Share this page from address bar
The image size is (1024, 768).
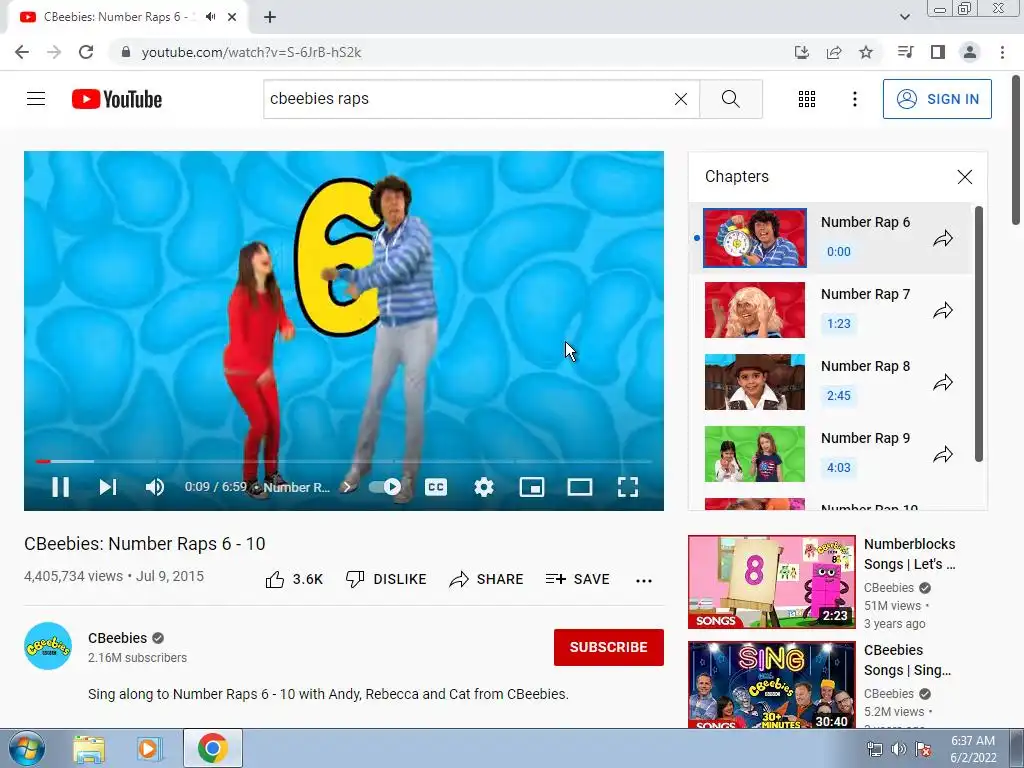click(x=834, y=52)
